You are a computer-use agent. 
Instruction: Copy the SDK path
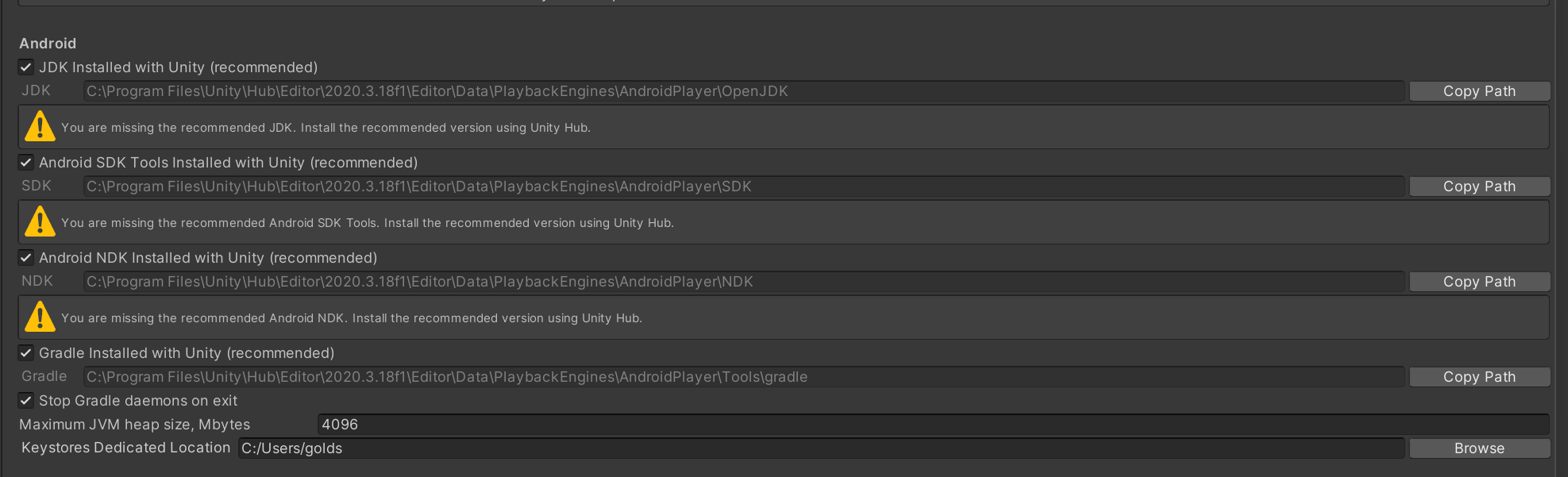(x=1480, y=187)
